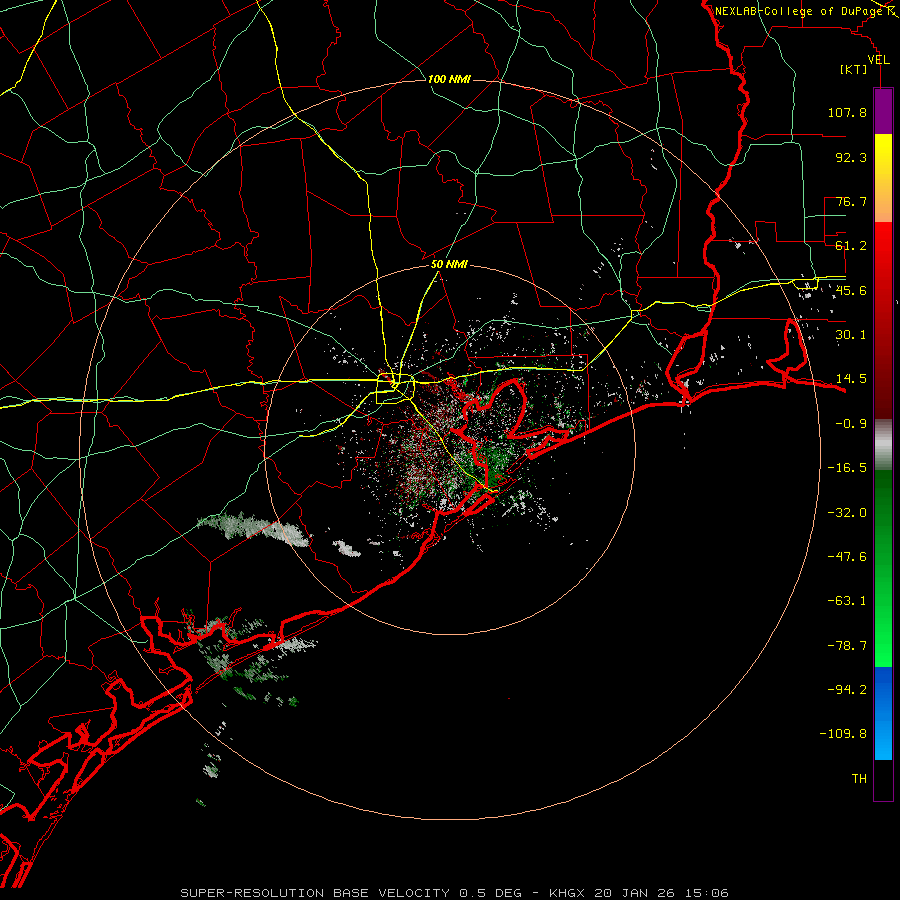900x900 pixels.
Task: Click the [KT] units label
Action: [854, 70]
